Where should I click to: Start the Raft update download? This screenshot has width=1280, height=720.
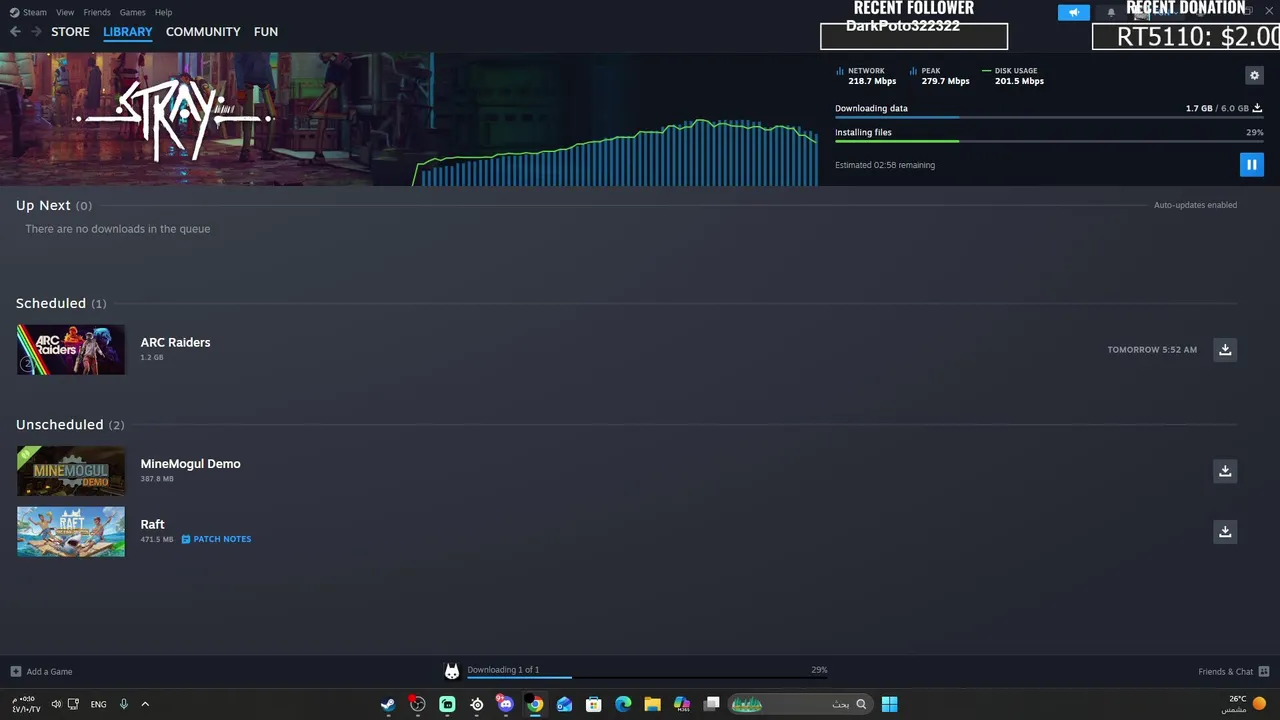(x=1225, y=532)
